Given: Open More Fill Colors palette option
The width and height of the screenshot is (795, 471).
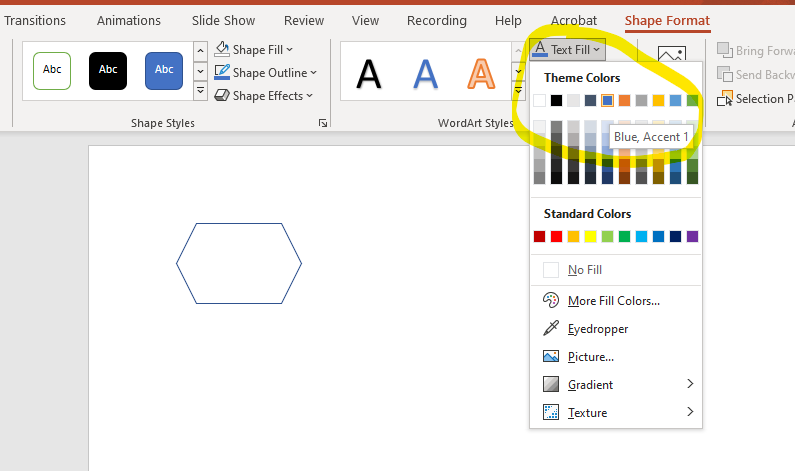Looking at the screenshot, I should point(550,300).
